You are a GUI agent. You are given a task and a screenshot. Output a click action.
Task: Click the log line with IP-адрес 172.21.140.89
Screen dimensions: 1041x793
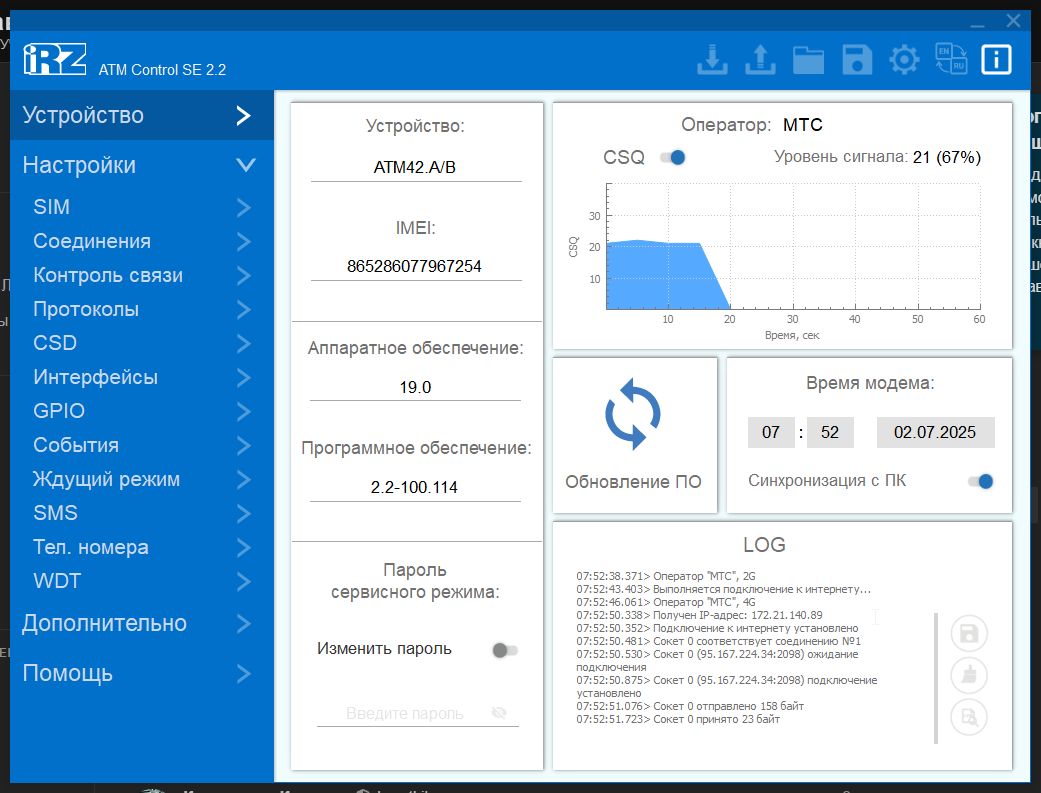[699, 615]
